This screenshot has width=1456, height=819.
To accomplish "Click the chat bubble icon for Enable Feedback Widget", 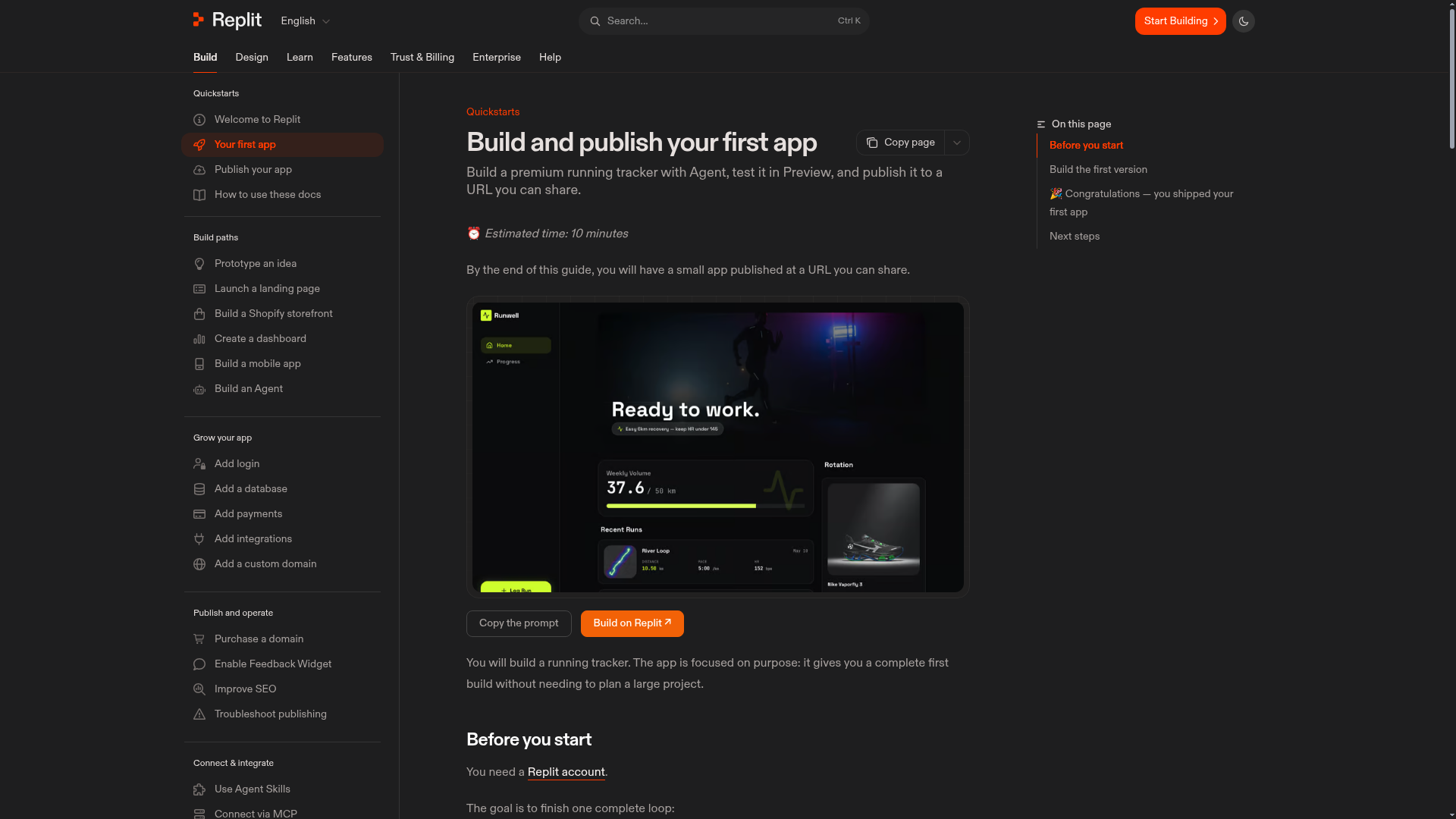I will 199,664.
